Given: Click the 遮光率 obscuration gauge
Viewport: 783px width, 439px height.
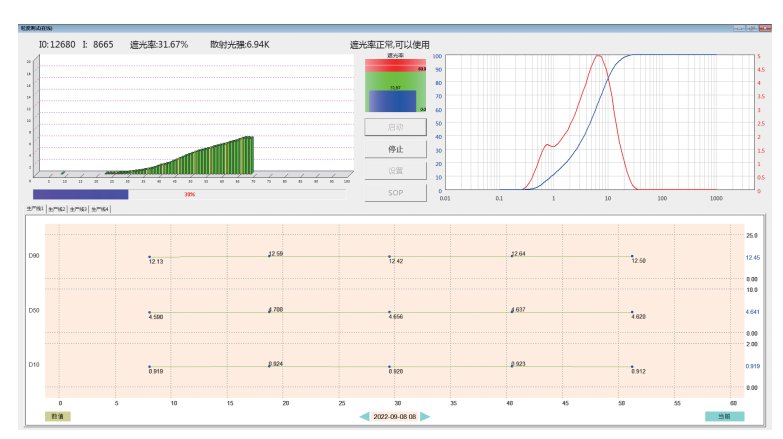Looking at the screenshot, I should point(396,85).
